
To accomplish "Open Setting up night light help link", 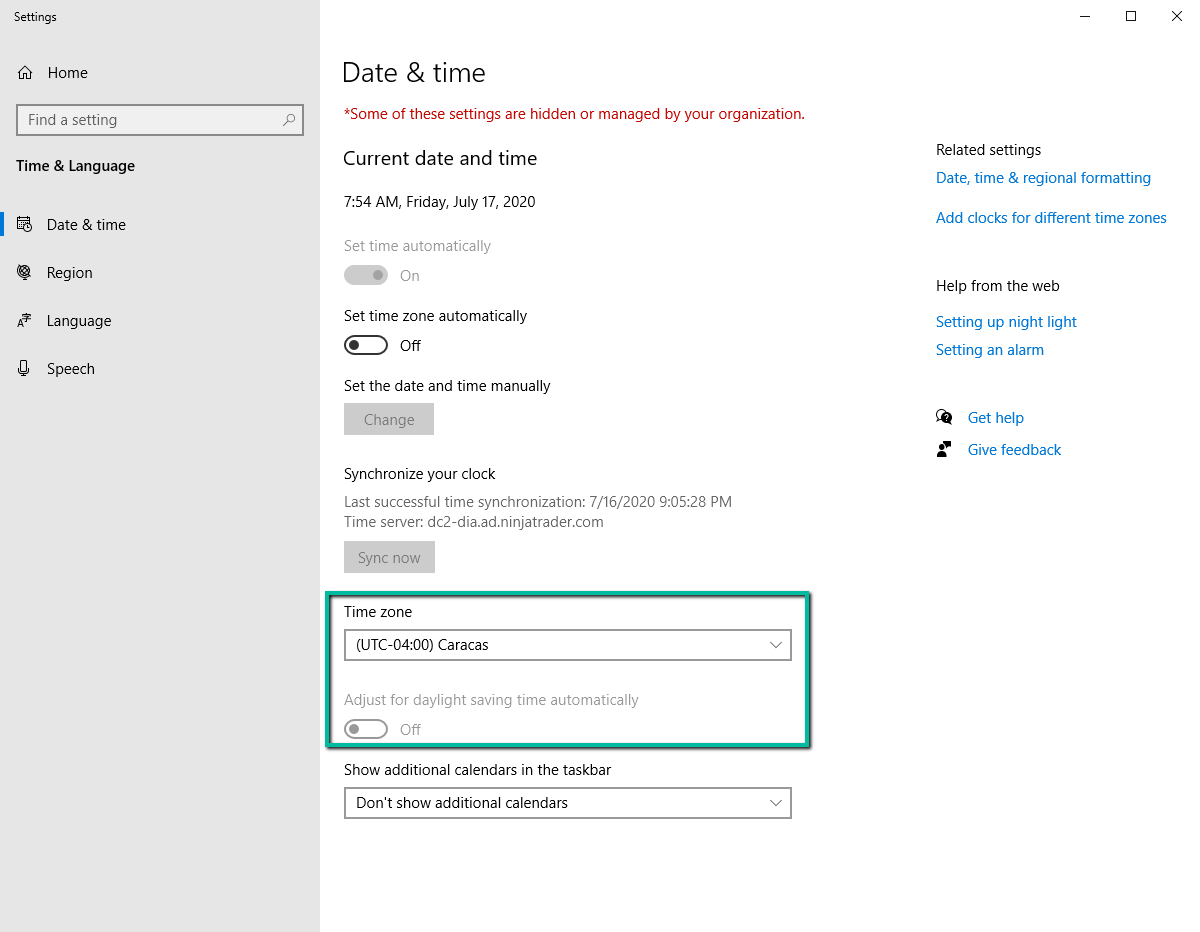I will pos(1006,322).
